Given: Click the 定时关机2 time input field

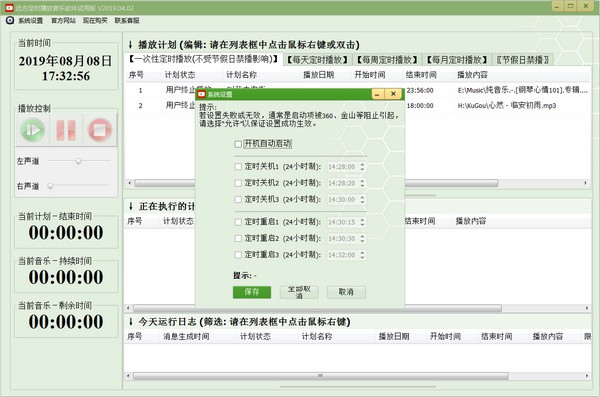Looking at the screenshot, I should point(342,183).
